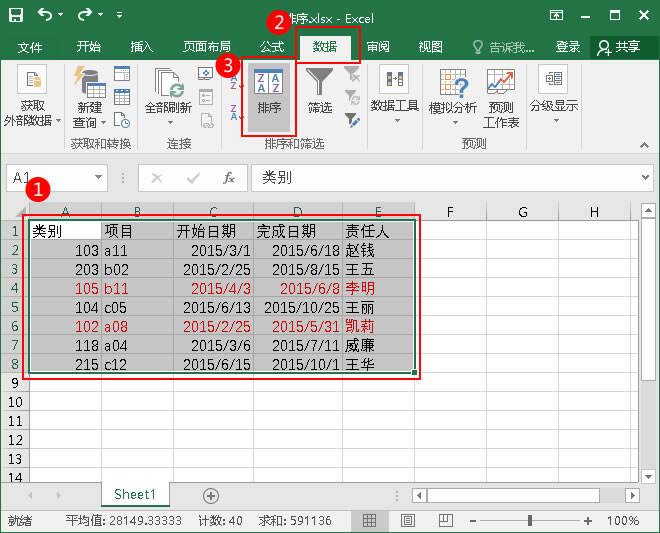
Task: Collapse the ribbon with the chevron
Action: (644, 145)
